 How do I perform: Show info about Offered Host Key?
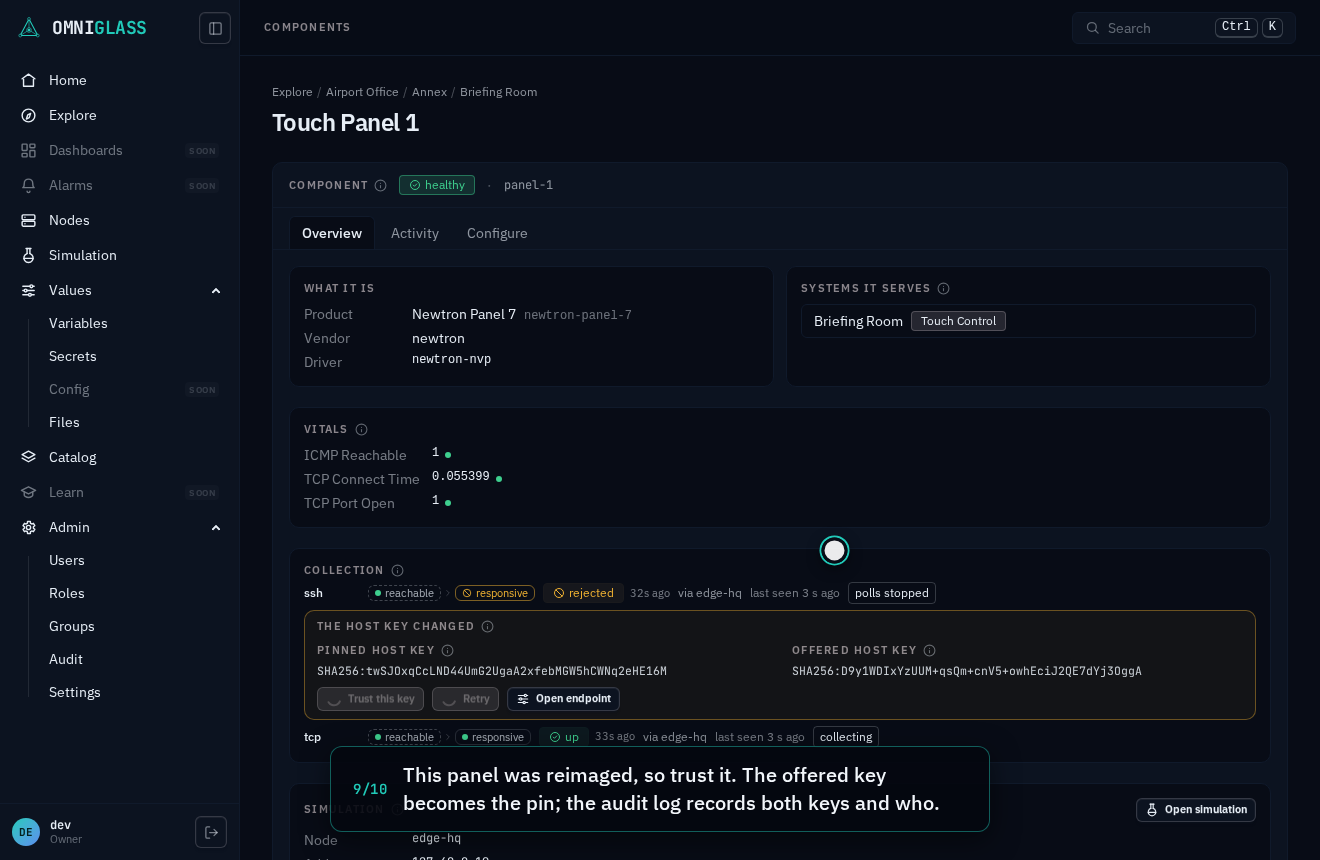929,650
